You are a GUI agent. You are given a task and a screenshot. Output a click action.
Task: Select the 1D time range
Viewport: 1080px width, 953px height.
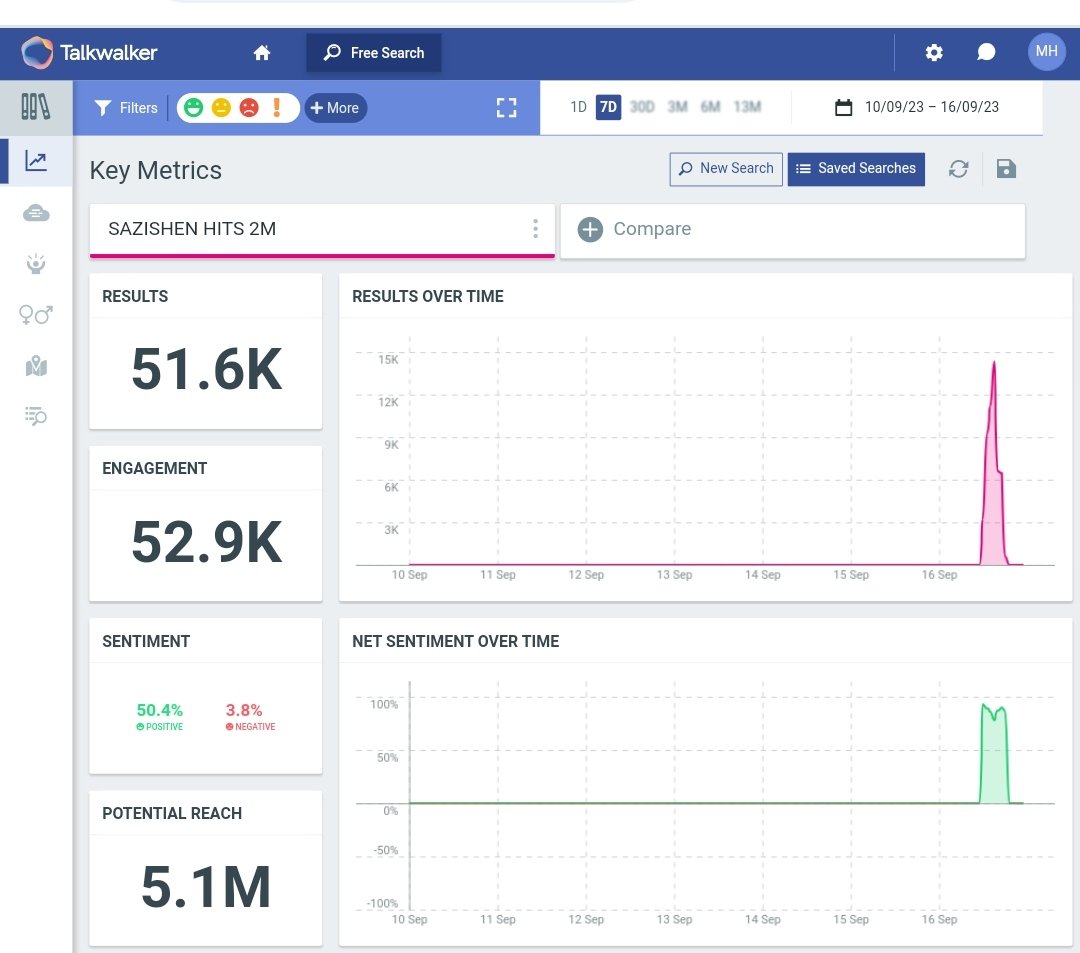(579, 107)
